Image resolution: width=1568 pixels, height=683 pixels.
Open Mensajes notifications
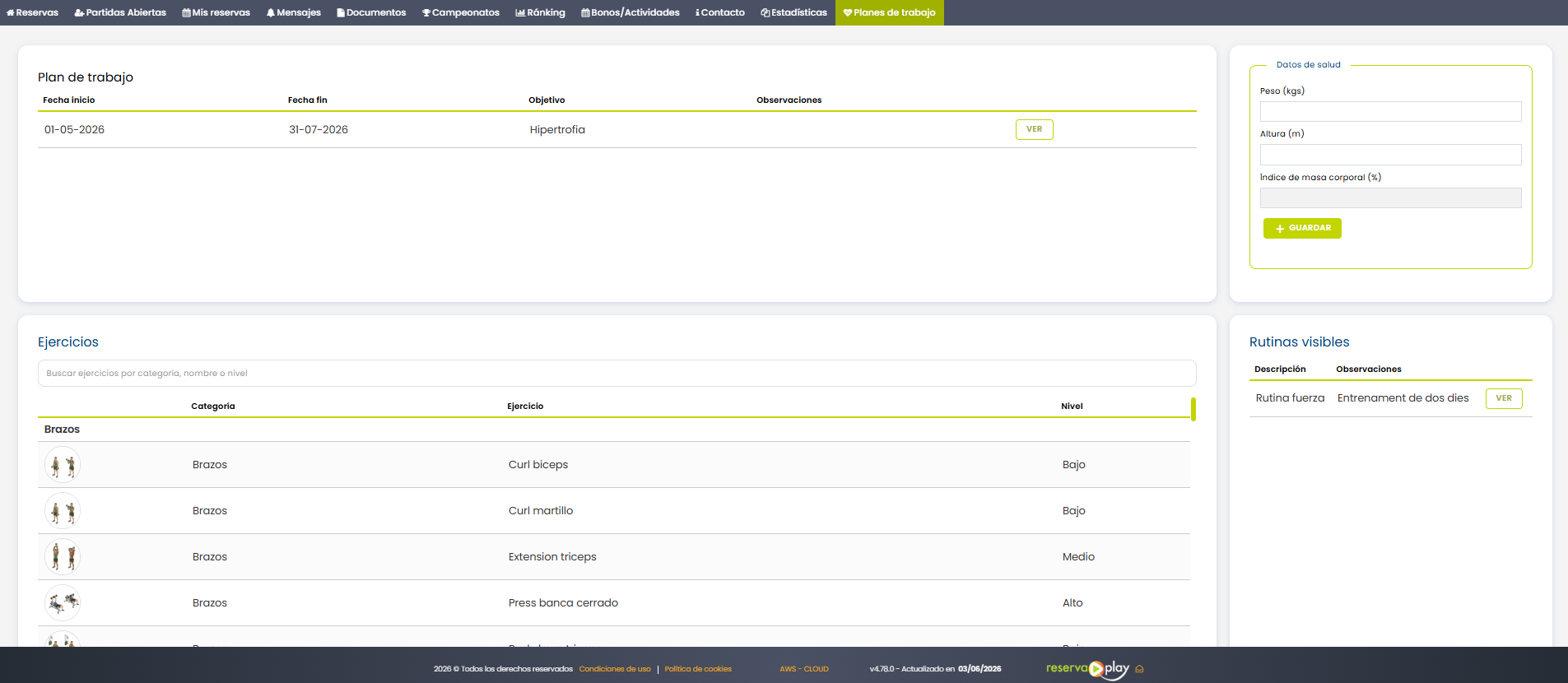[x=293, y=12]
